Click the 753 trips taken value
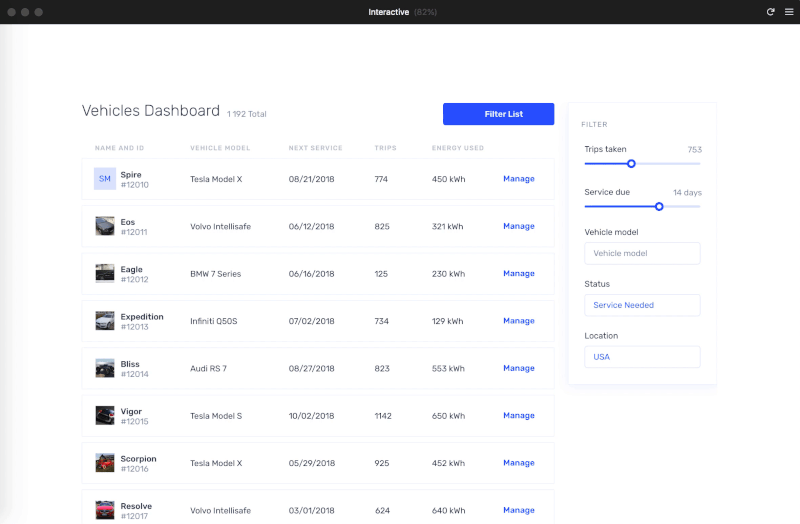The image size is (800, 524). 694,149
